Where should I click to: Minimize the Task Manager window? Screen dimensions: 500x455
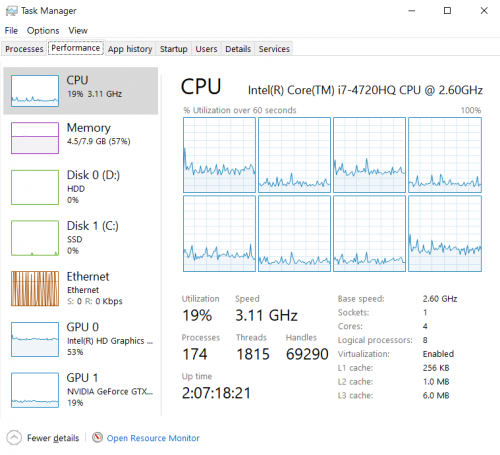[x=412, y=11]
